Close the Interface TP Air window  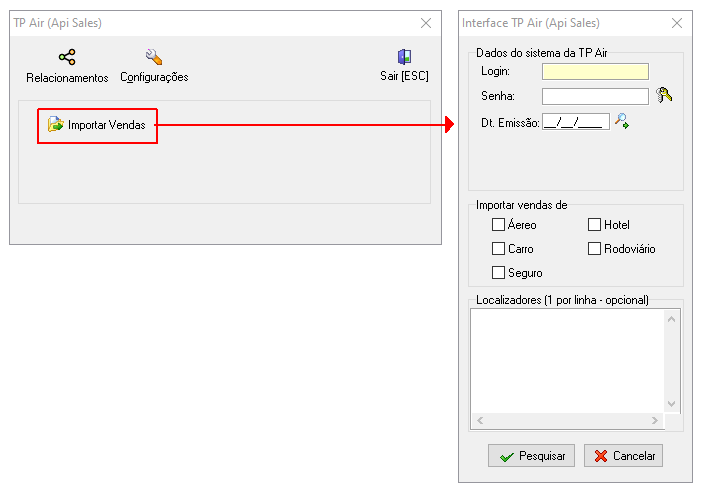(677, 23)
